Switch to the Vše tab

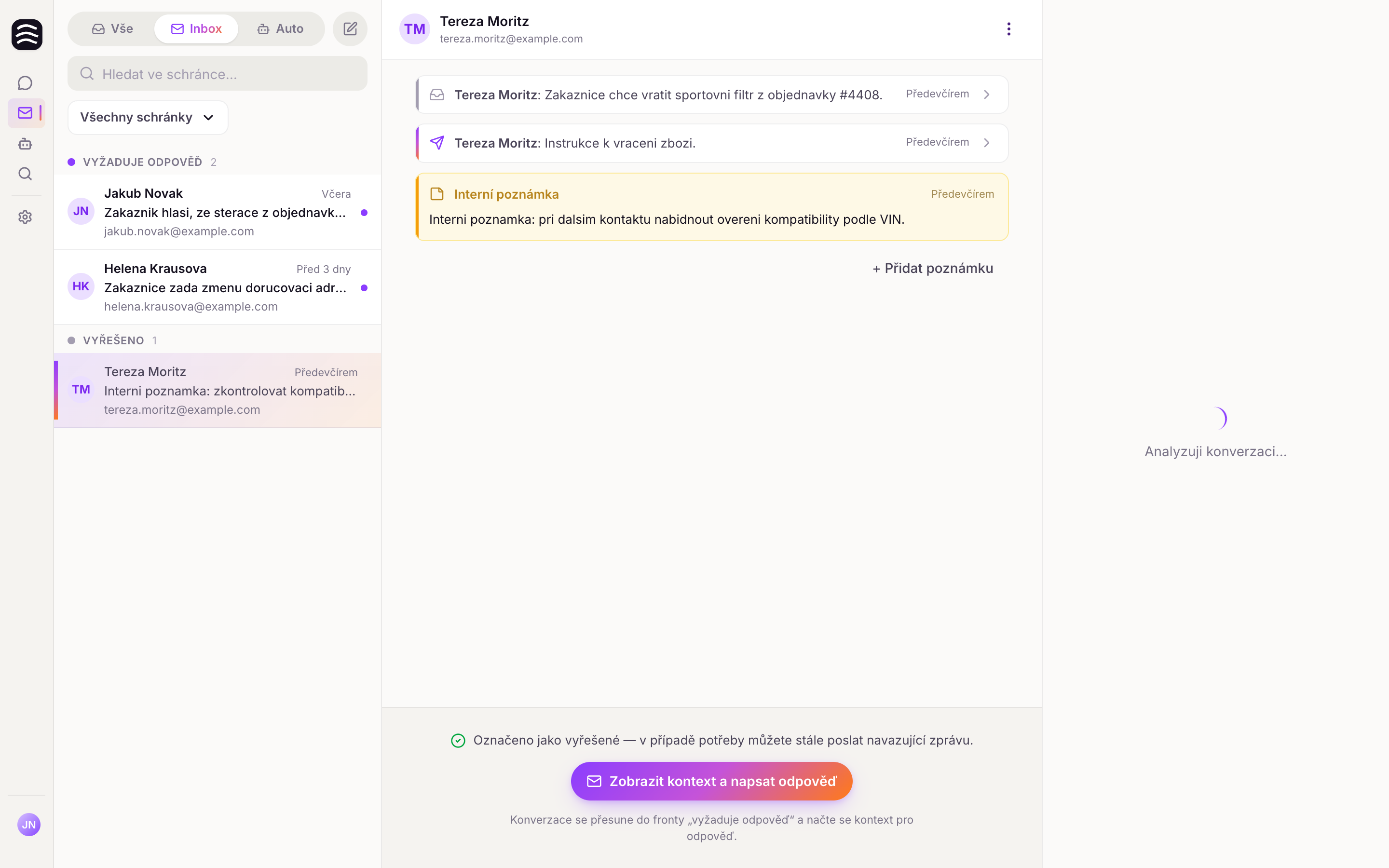pyautogui.click(x=112, y=29)
